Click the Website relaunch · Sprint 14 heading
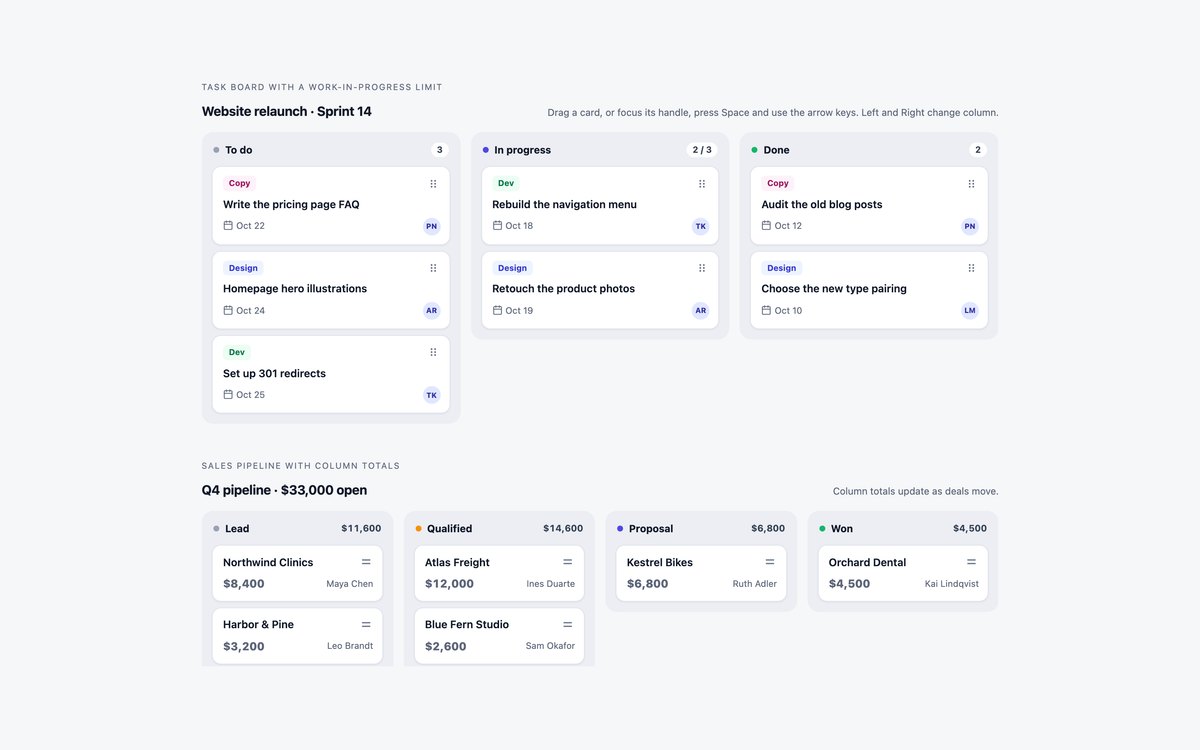Image resolution: width=1200 pixels, height=750 pixels. 287,111
